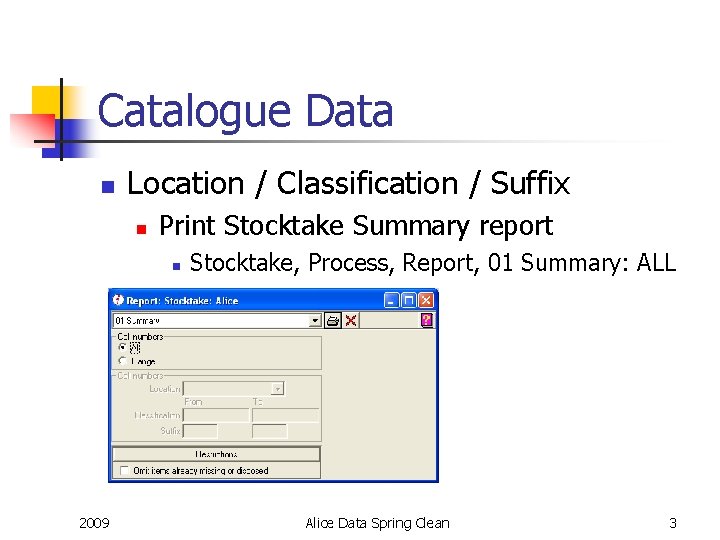Open the 01 Summary report dropdown
Screen dimensions: 720x540
pyautogui.click(x=315, y=321)
